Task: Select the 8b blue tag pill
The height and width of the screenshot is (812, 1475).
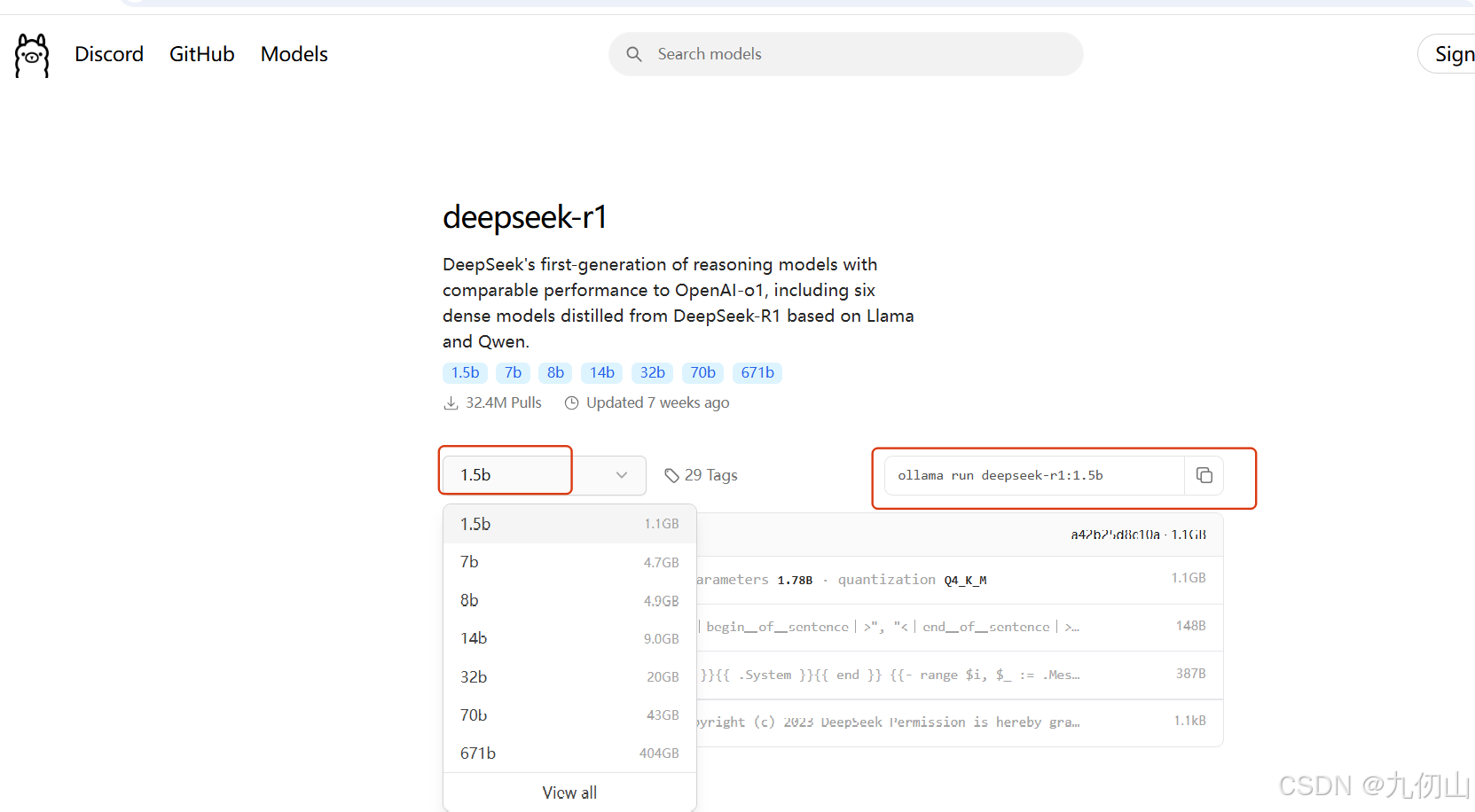Action: (555, 372)
